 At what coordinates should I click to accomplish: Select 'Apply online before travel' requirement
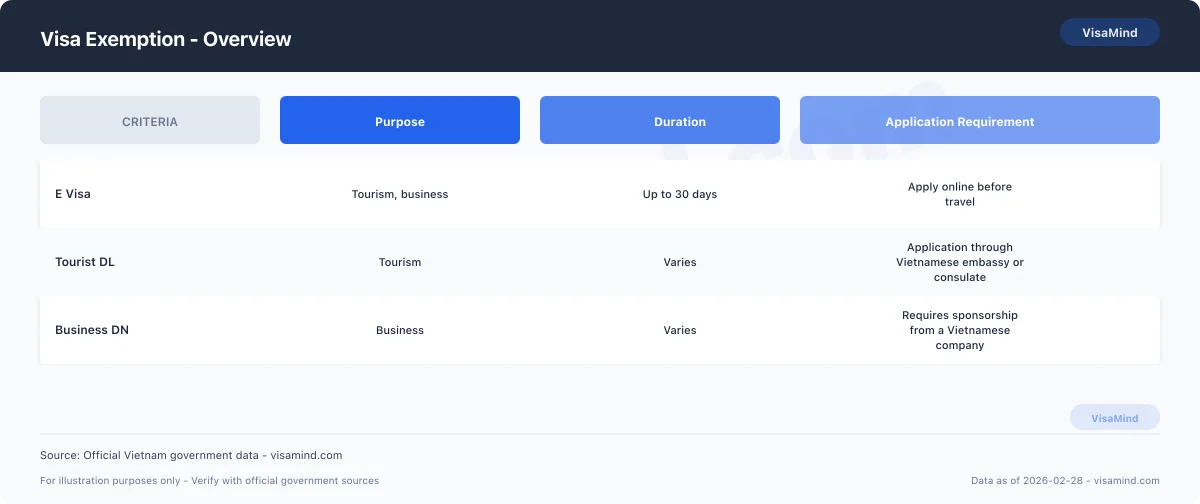pos(960,194)
